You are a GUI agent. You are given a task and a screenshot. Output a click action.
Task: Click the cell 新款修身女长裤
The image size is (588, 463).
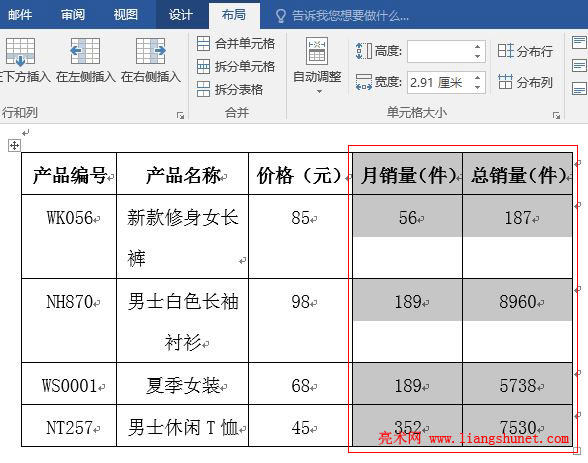183,237
